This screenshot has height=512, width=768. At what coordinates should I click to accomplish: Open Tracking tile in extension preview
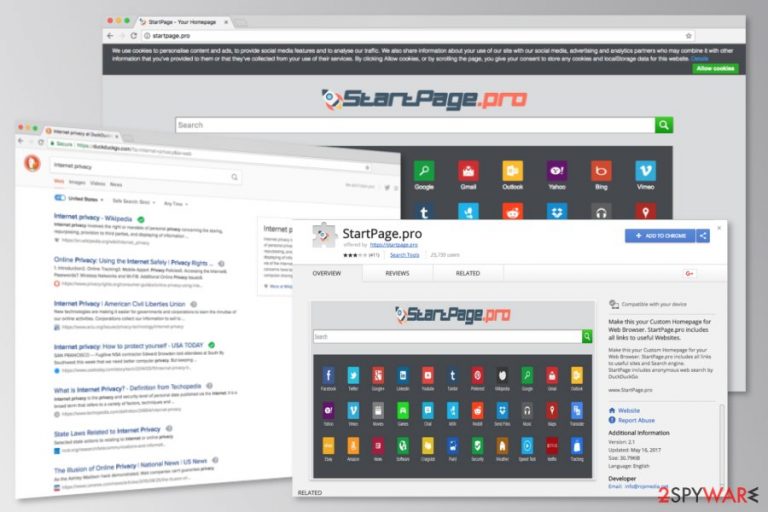(x=576, y=446)
